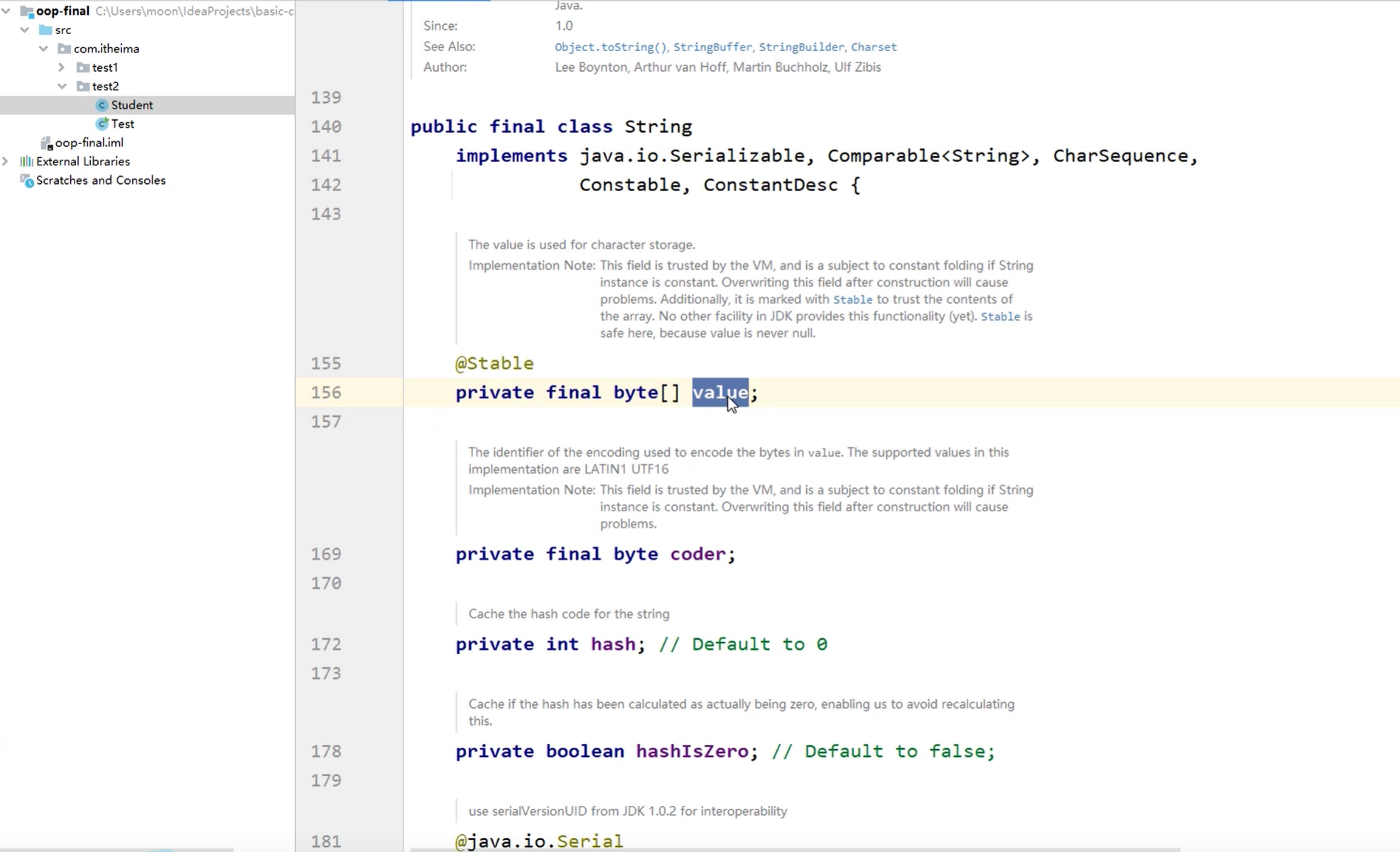Click line number 156 in gutter
Screen dimensions: 1400x852
pyautogui.click(x=326, y=393)
